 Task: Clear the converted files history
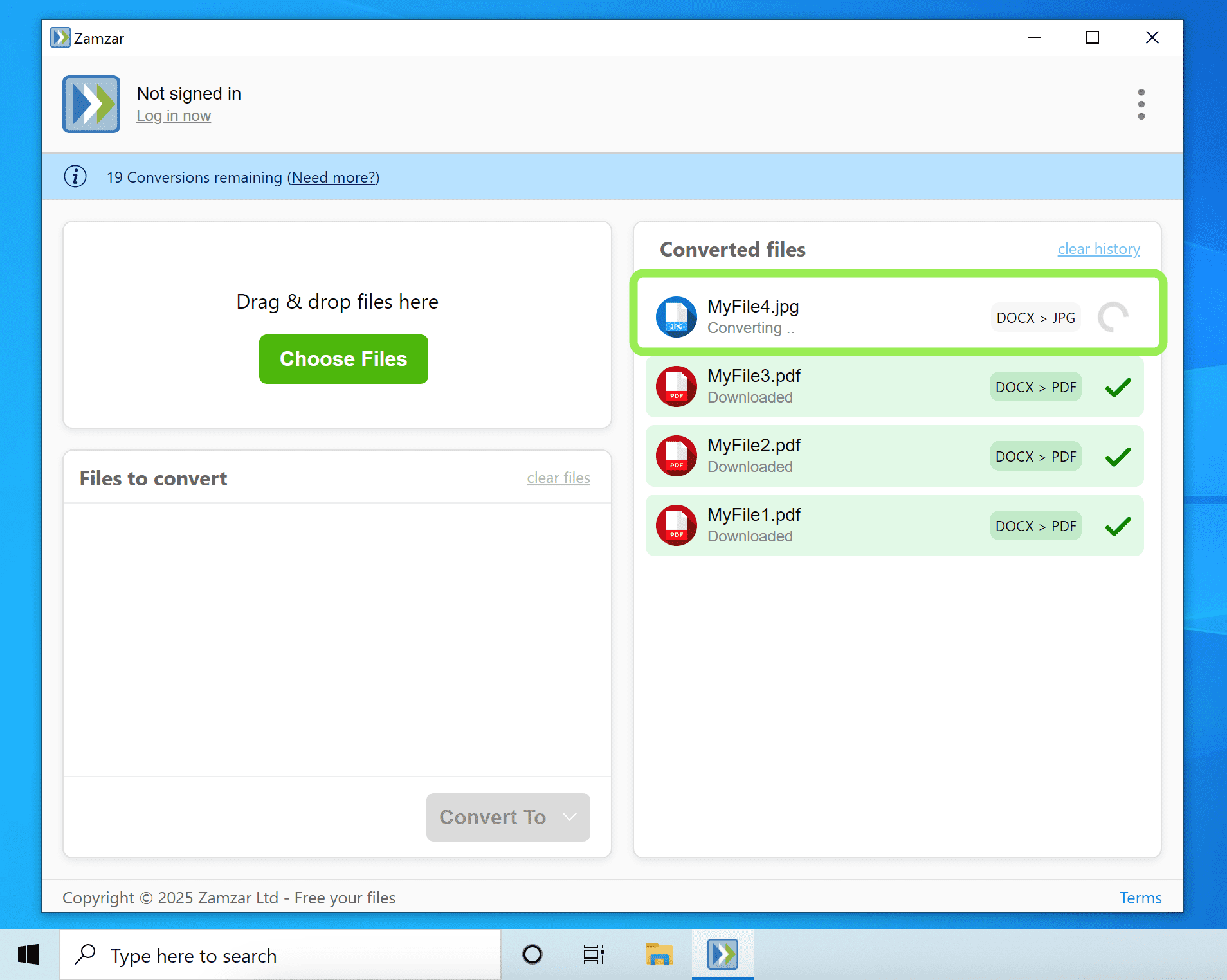coord(1098,249)
